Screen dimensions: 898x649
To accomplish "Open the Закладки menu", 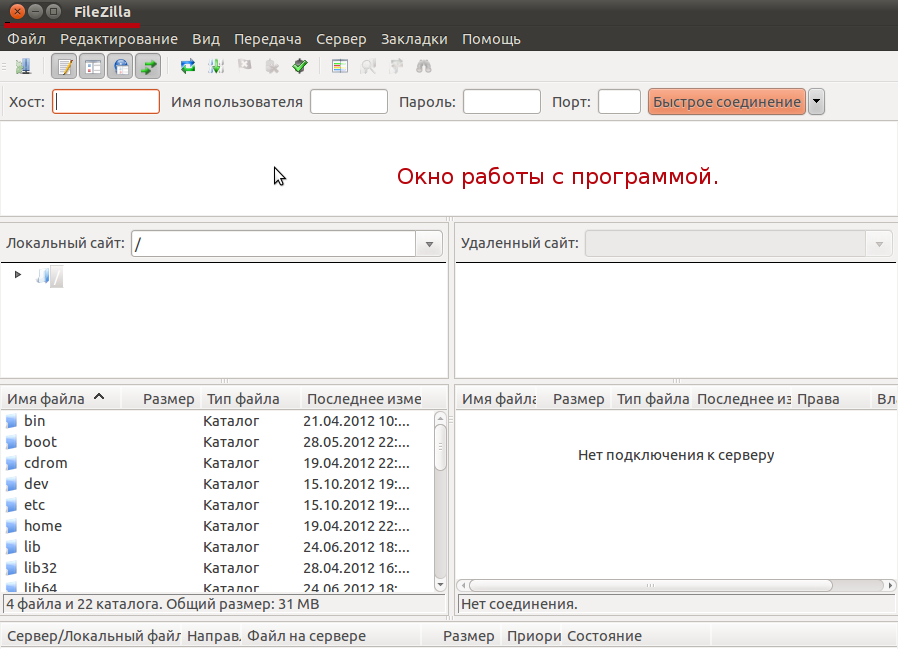I will pos(414,39).
